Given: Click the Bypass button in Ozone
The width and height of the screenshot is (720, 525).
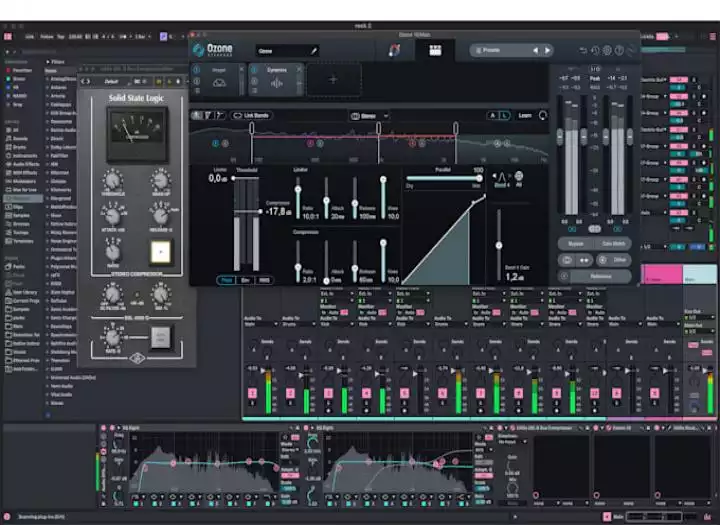Looking at the screenshot, I should pos(576,243).
